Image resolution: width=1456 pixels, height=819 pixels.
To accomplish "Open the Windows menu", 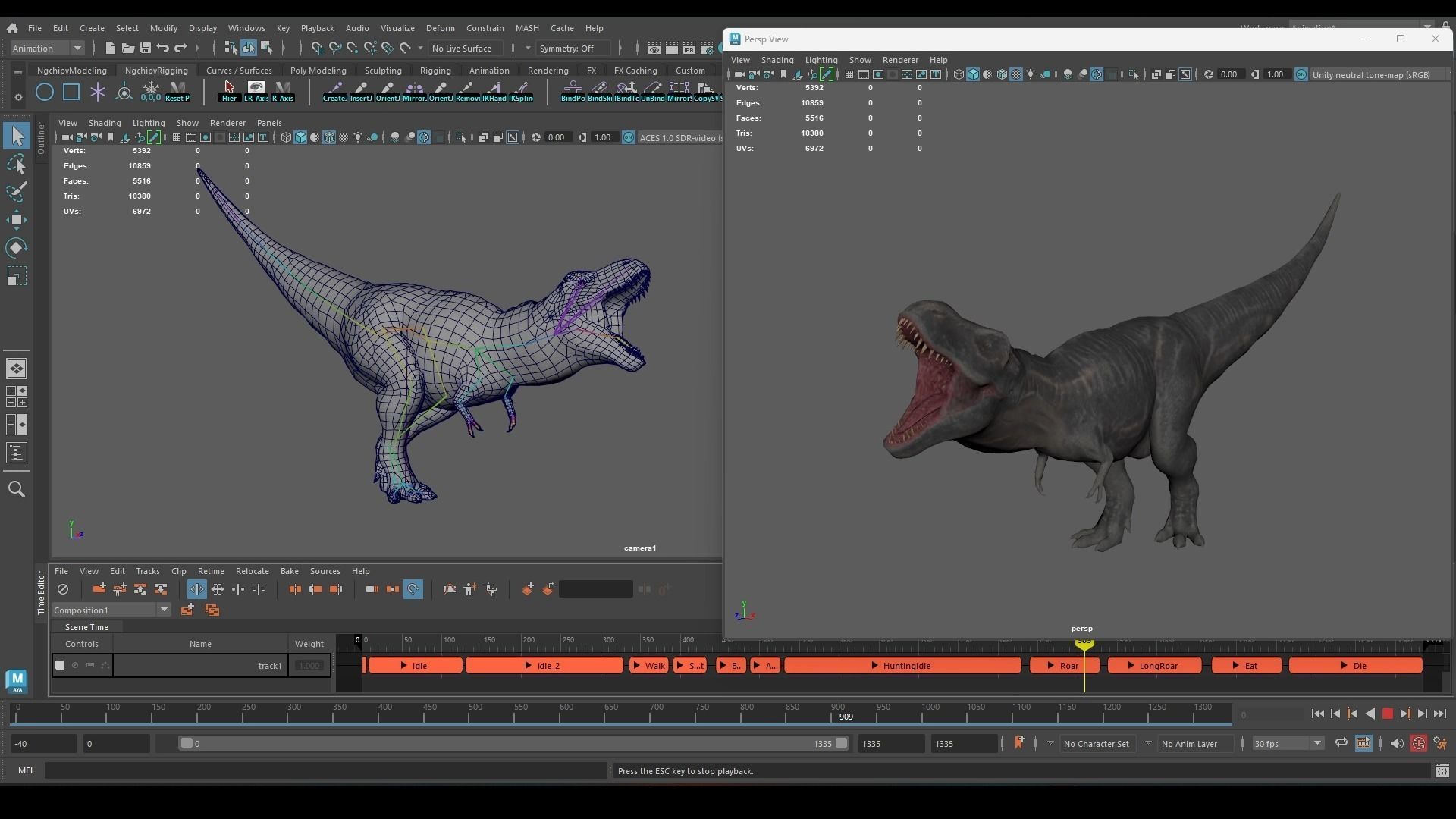I will point(246,28).
